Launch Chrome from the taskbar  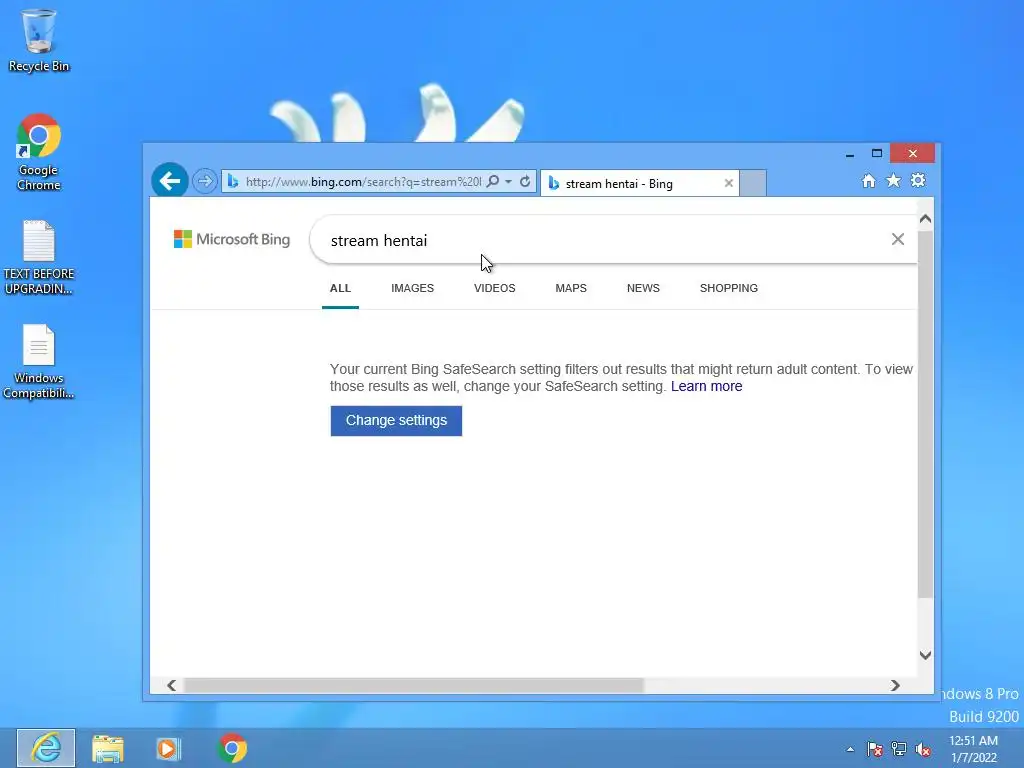coord(232,748)
